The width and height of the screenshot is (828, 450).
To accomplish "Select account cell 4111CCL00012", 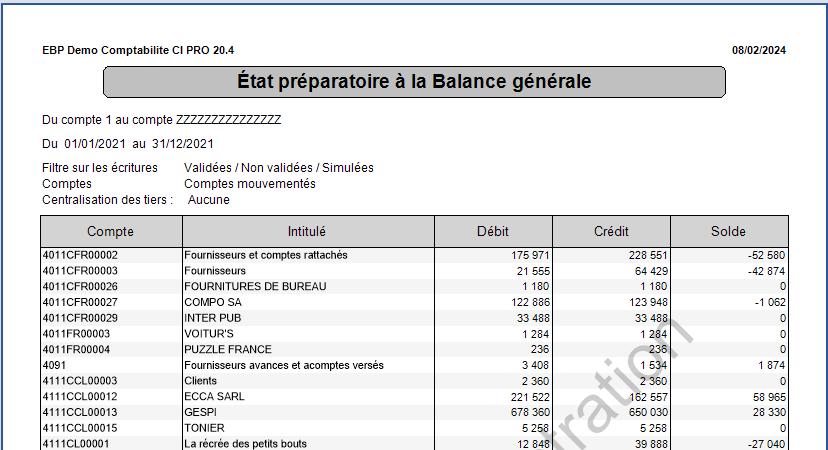I will (x=80, y=396).
